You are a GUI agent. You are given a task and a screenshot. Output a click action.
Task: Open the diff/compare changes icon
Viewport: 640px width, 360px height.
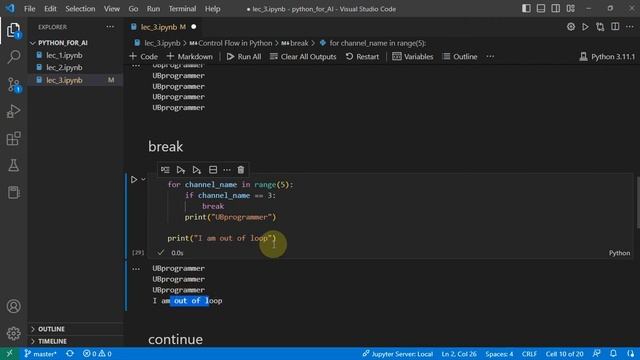tap(600, 27)
